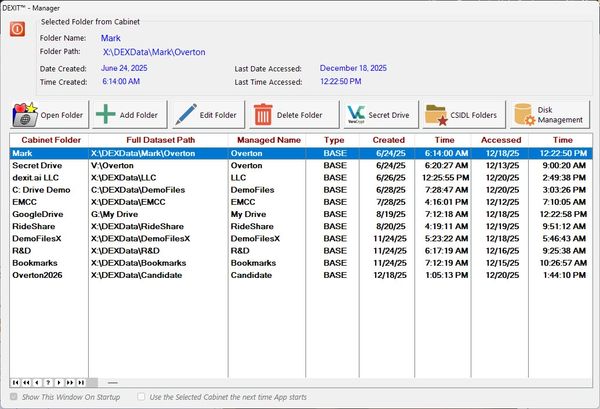Image resolution: width=600 pixels, height=409 pixels.
Task: Launch Disk Management
Action: coord(547,114)
